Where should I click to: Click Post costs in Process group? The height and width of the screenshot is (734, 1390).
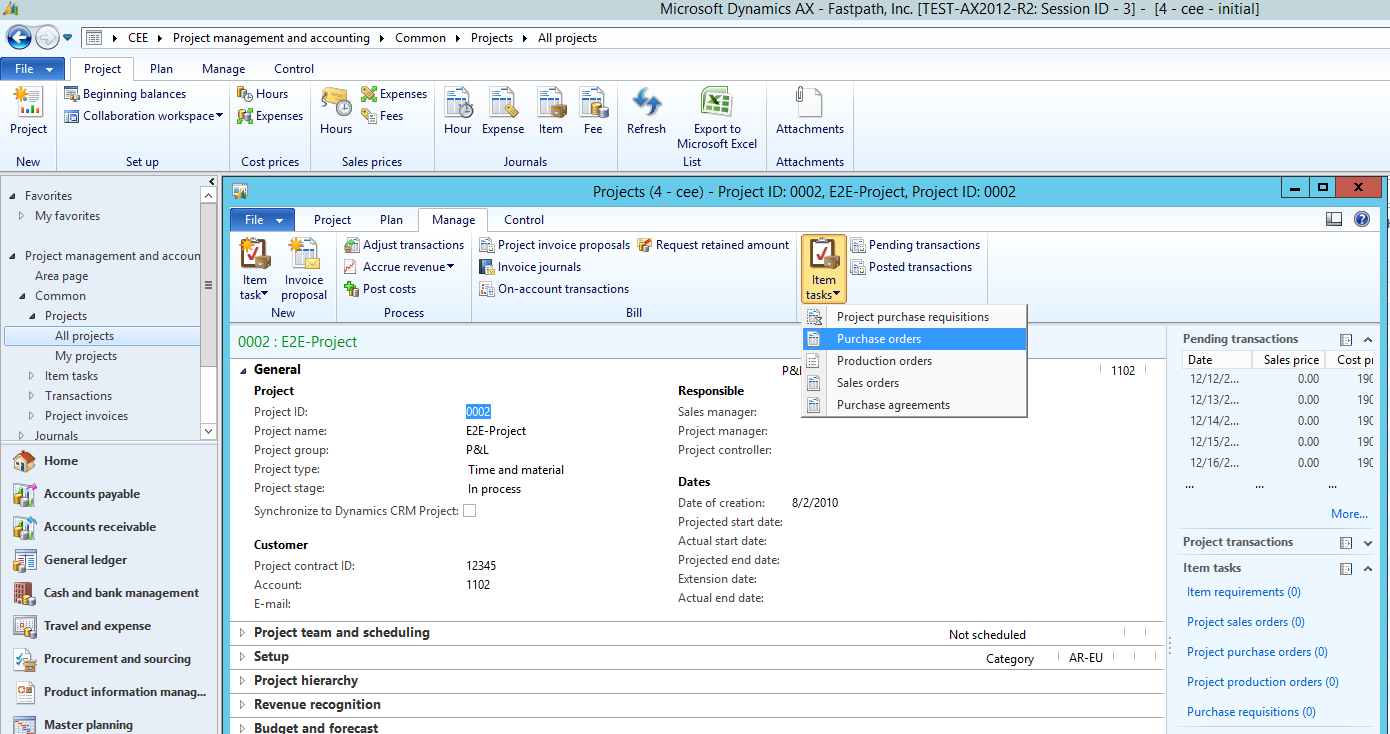pos(380,289)
